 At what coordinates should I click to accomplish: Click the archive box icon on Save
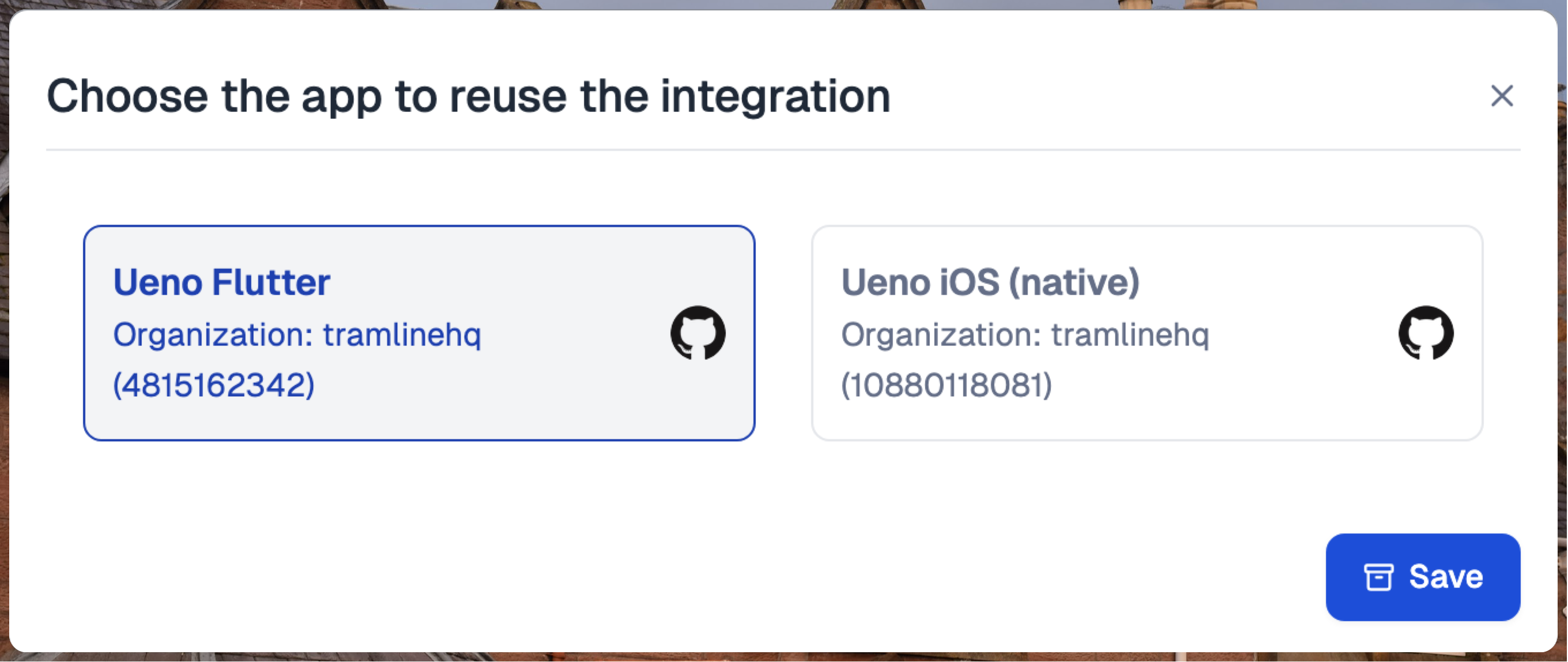(x=1378, y=577)
